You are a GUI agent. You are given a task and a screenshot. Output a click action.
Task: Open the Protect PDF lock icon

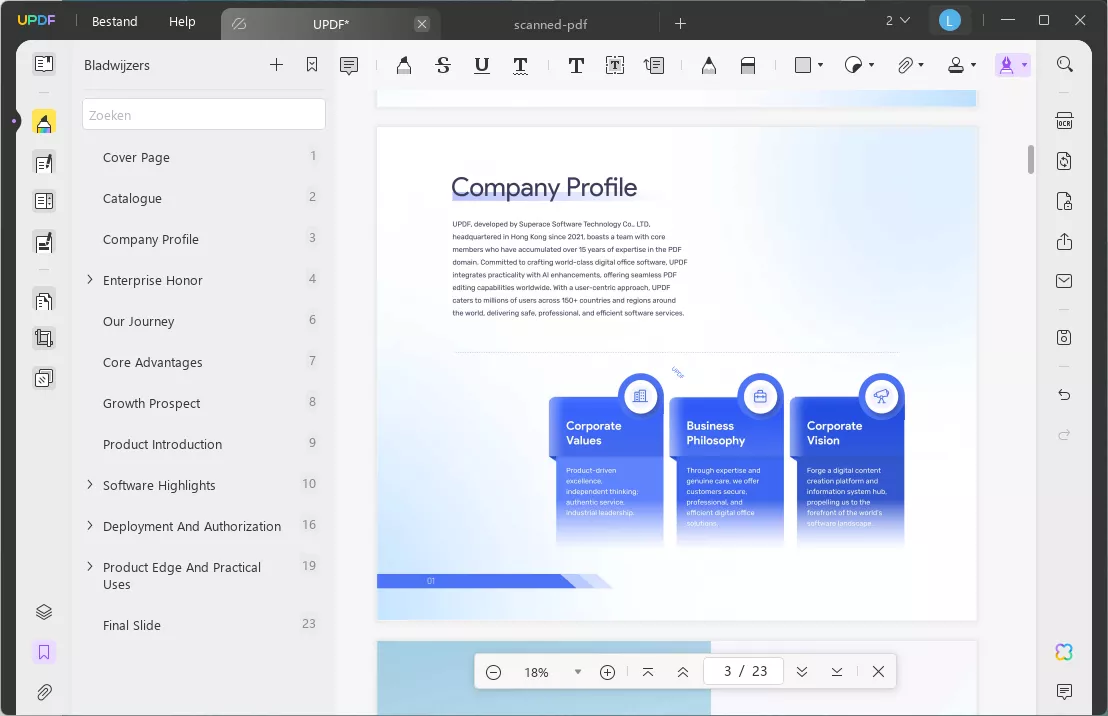(1064, 201)
